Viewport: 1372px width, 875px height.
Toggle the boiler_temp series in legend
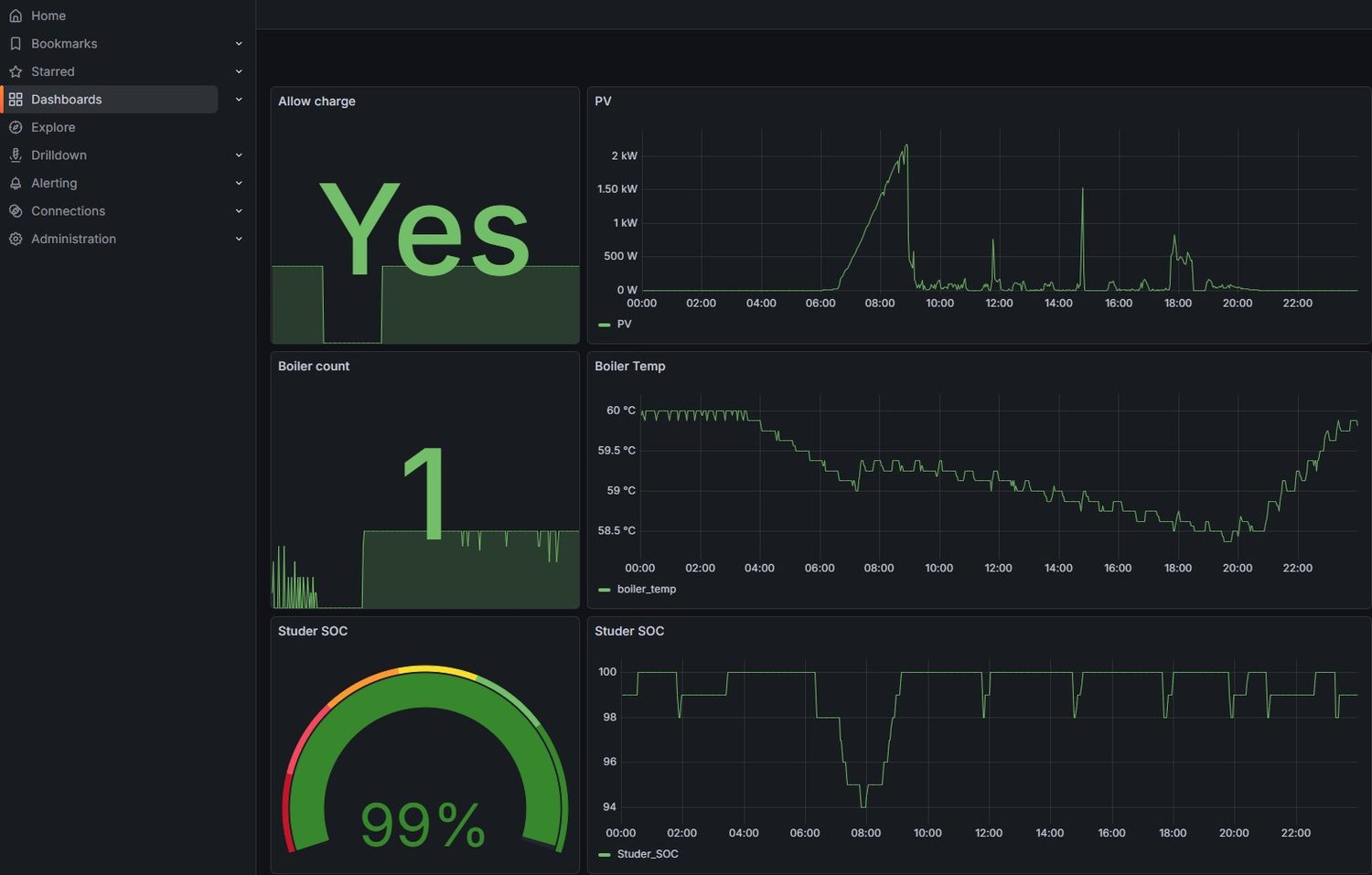coord(647,590)
